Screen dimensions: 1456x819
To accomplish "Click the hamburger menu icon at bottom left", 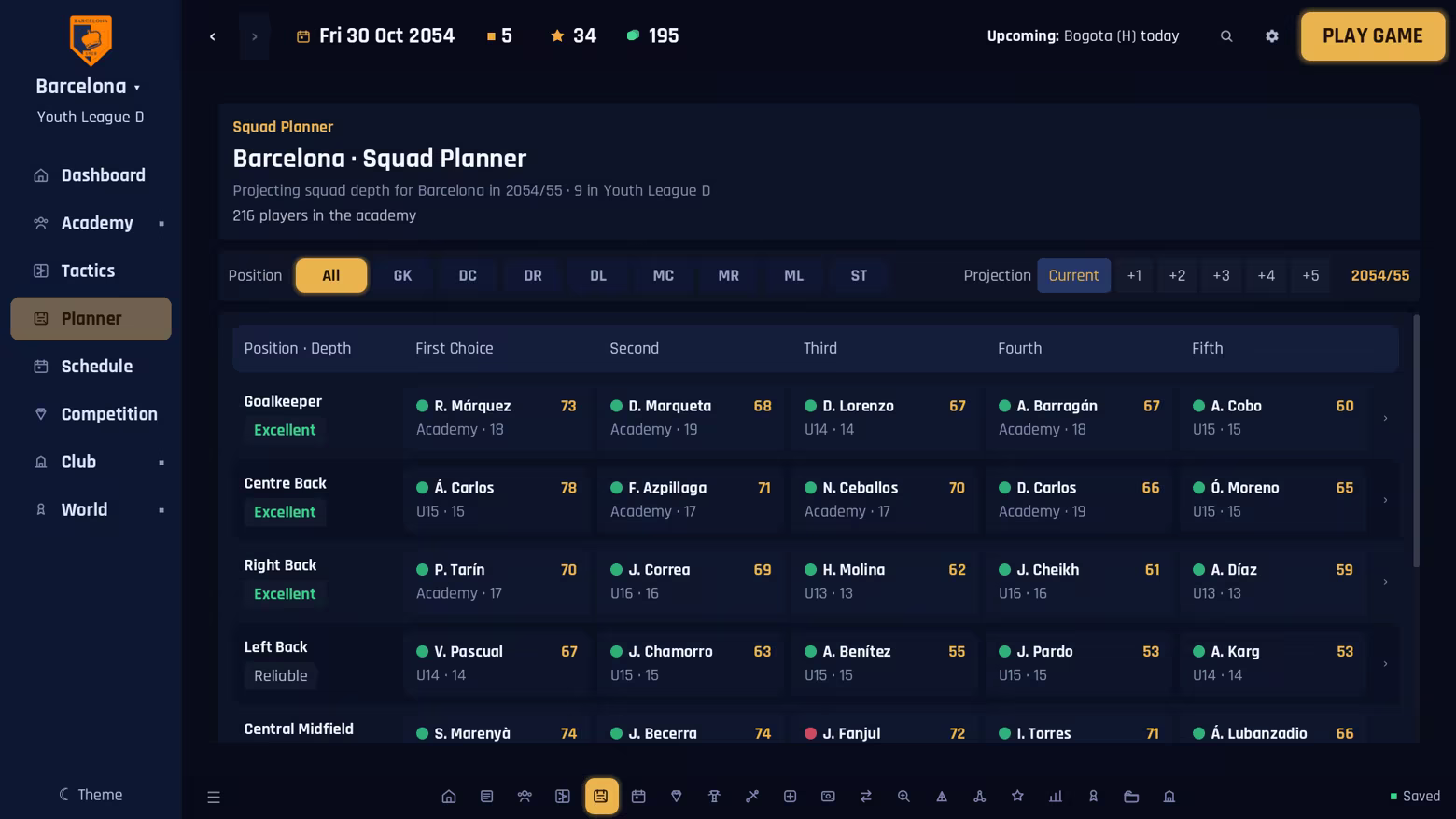I will coord(214,797).
